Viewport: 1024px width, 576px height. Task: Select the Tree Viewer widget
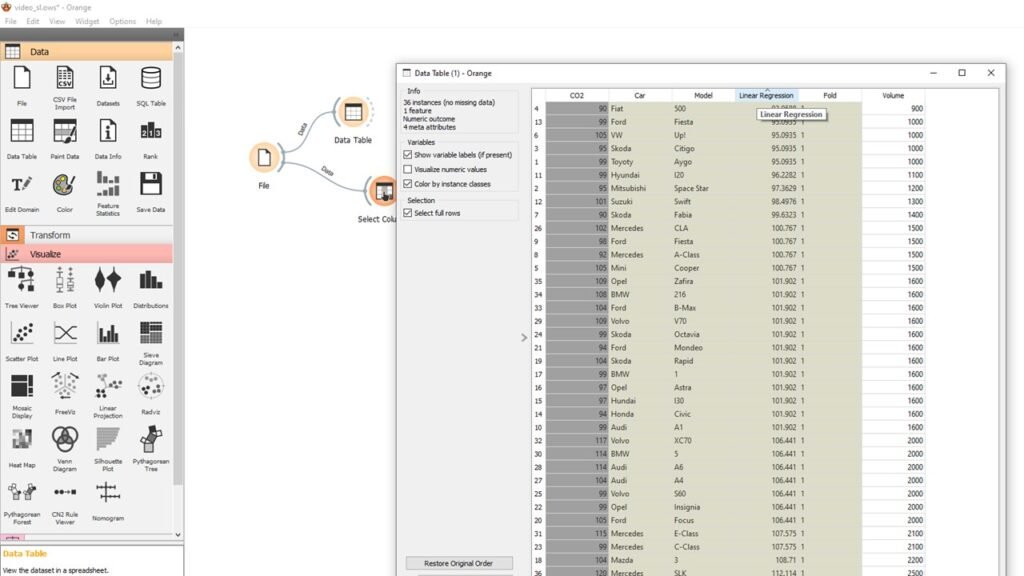tap(22, 287)
